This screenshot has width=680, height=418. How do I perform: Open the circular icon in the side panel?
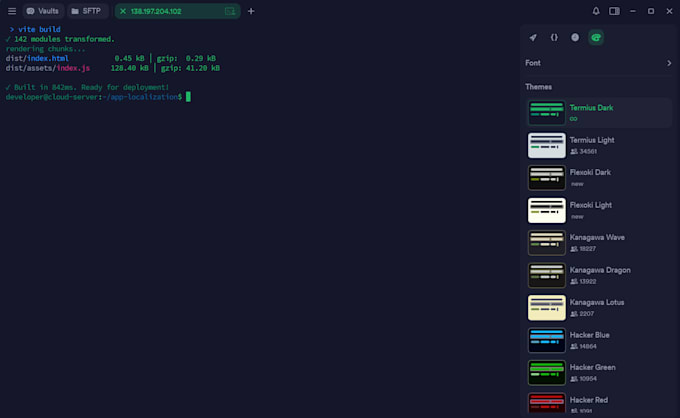click(575, 38)
